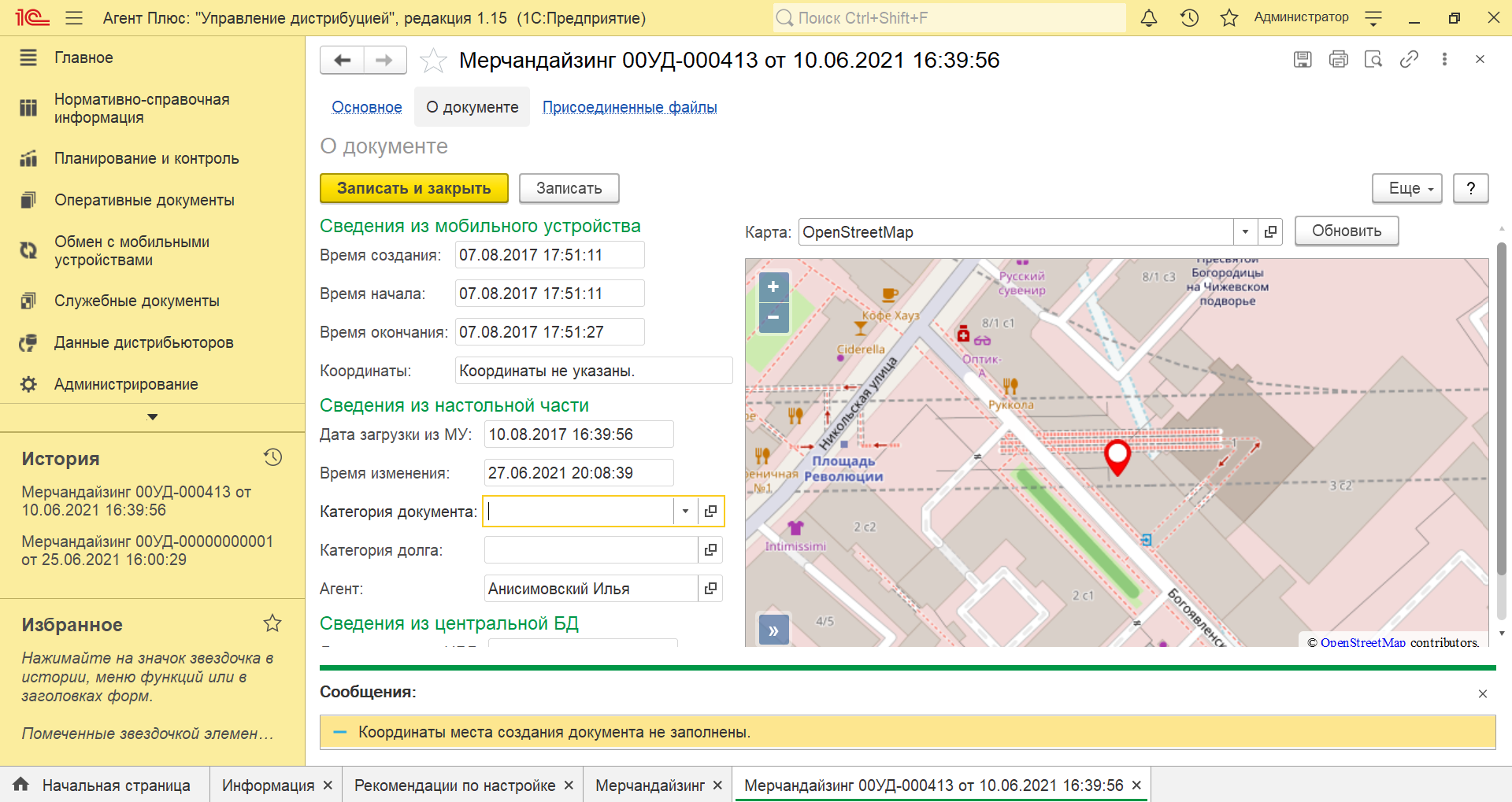The width and height of the screenshot is (1512, 802).
Task: Click the Категория долга input field
Action: pyautogui.click(x=591, y=550)
